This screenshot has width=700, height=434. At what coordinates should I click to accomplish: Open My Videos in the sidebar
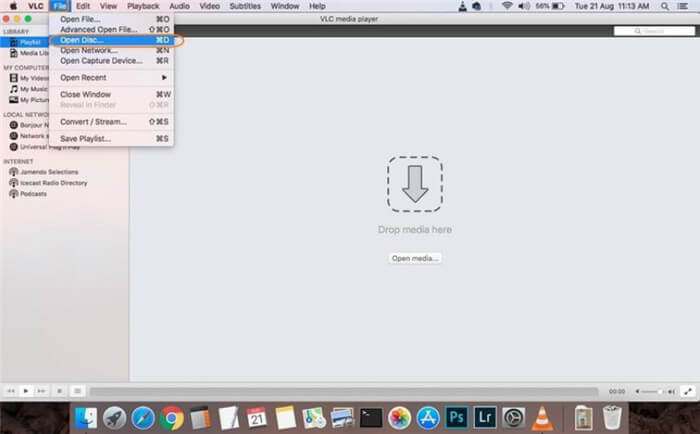29,78
